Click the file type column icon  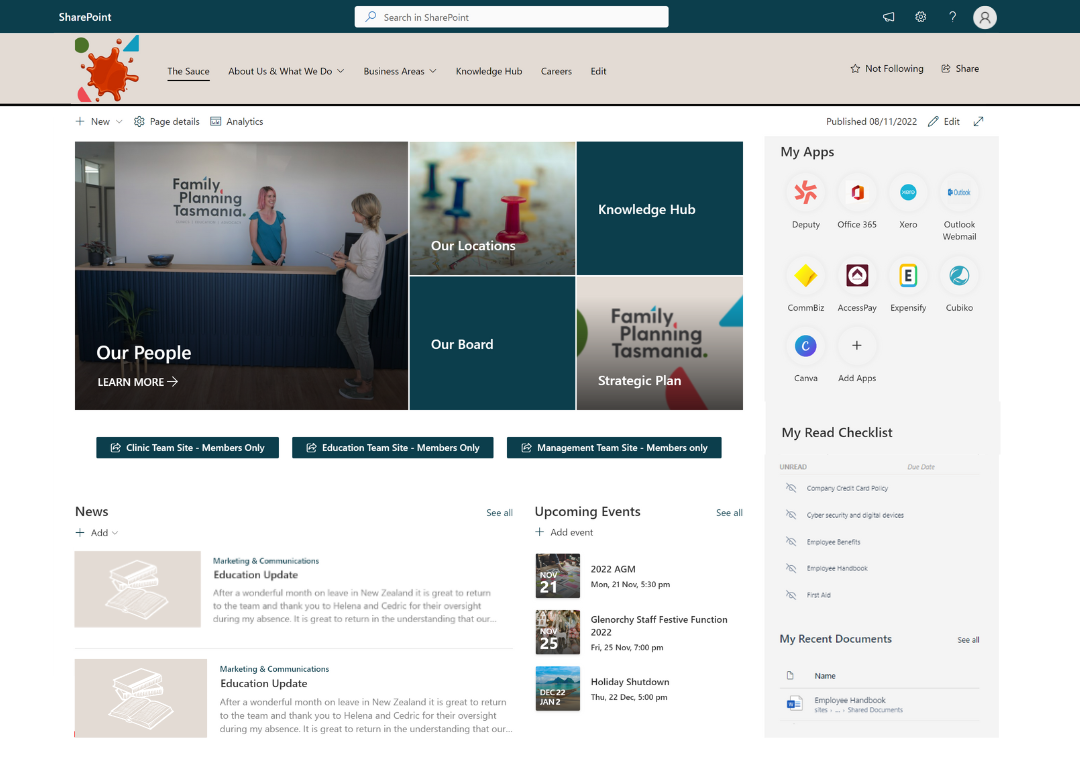click(790, 675)
